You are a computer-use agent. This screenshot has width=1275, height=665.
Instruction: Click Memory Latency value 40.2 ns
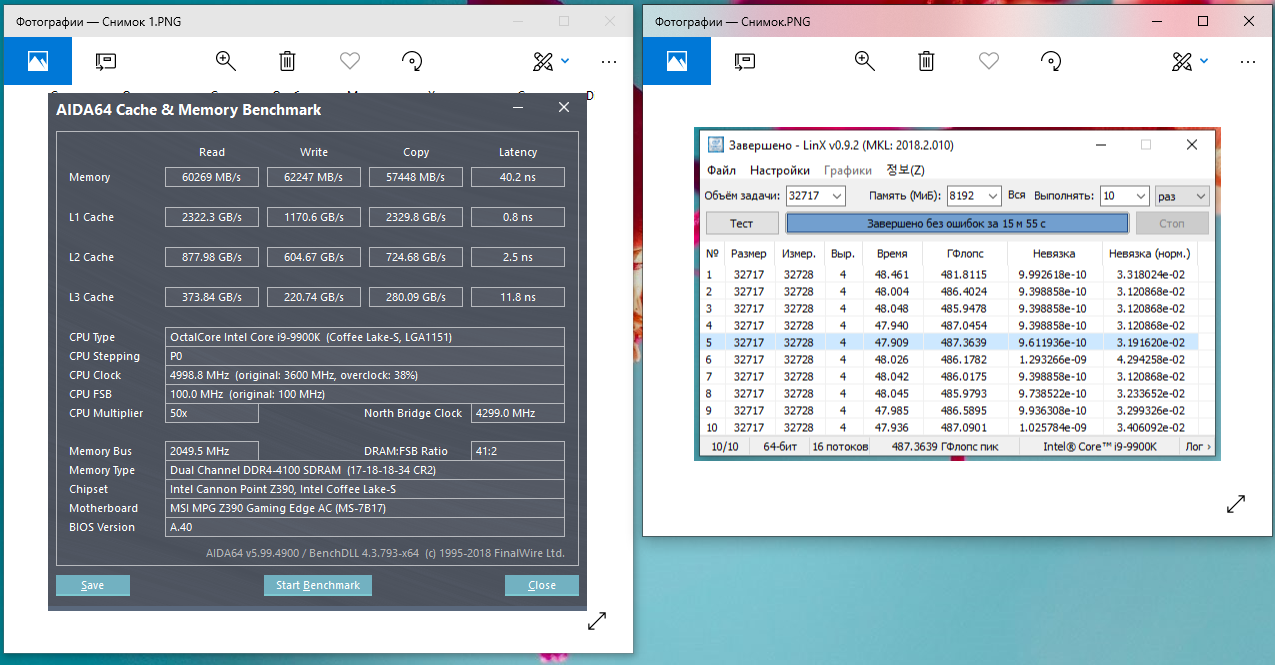pos(518,177)
